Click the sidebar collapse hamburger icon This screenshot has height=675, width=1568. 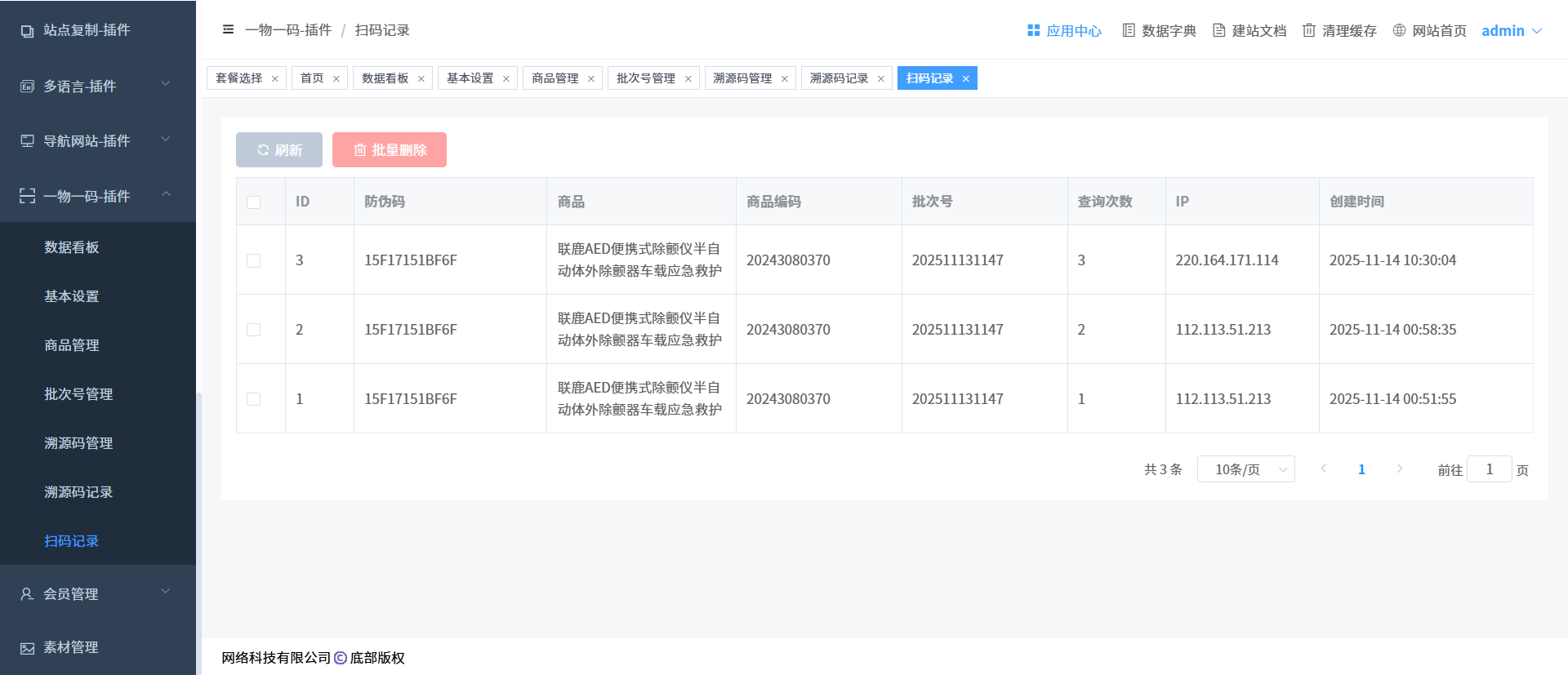click(x=228, y=30)
